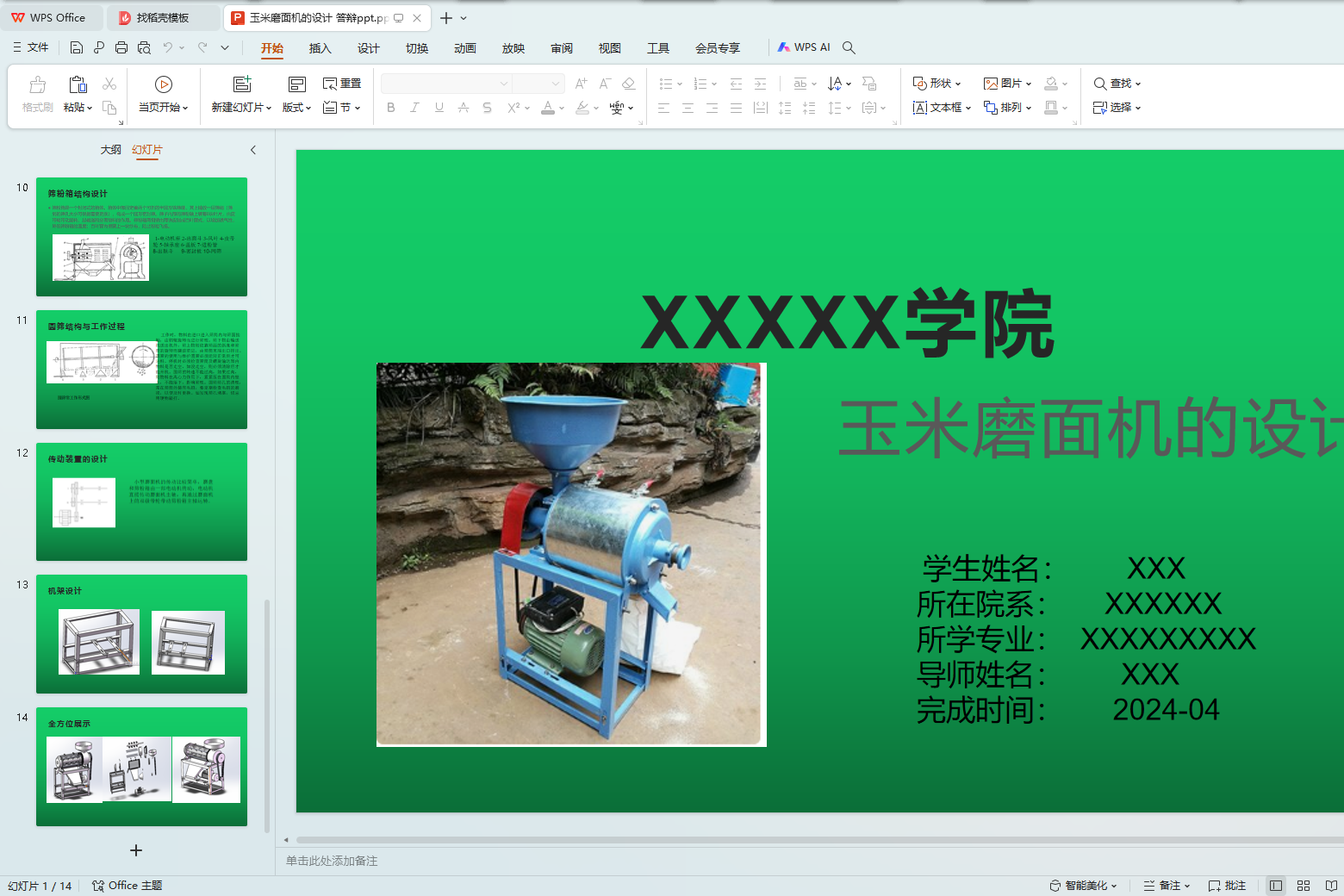Click the add comment (批注) button
The height and width of the screenshot is (896, 1344).
pyautogui.click(x=1227, y=886)
